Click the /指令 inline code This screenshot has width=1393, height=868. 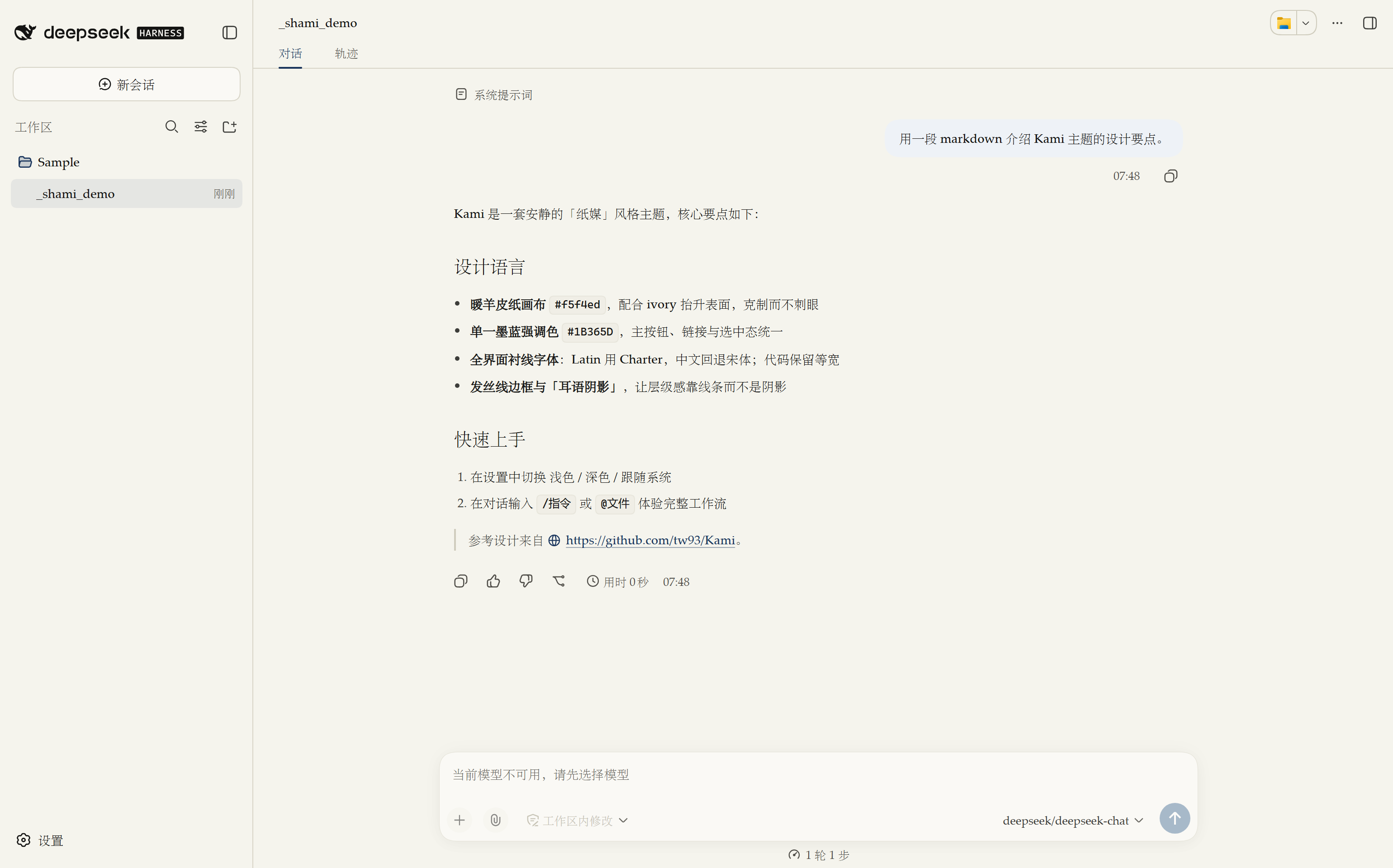[556, 504]
